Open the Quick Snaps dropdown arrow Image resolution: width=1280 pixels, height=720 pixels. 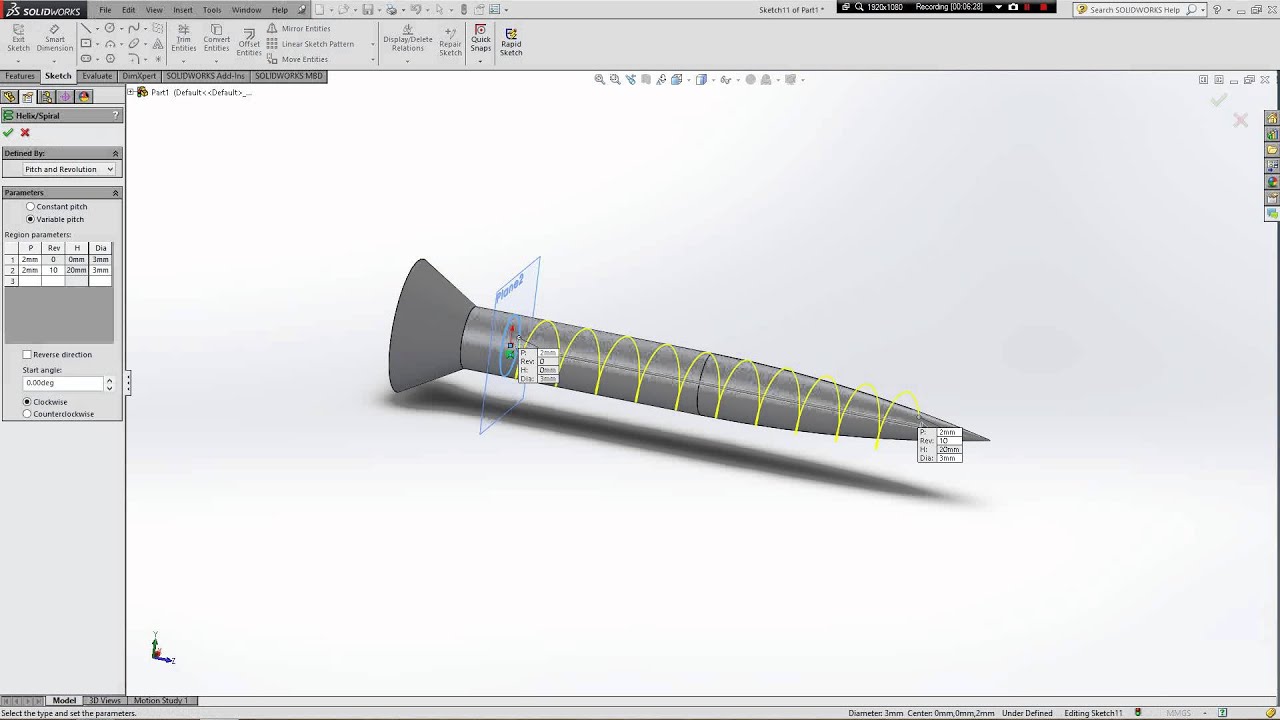click(x=481, y=60)
